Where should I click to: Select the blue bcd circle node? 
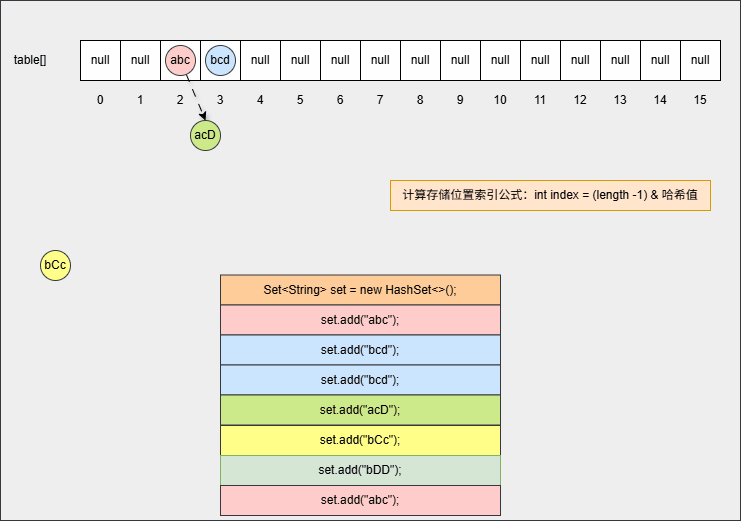(220, 60)
